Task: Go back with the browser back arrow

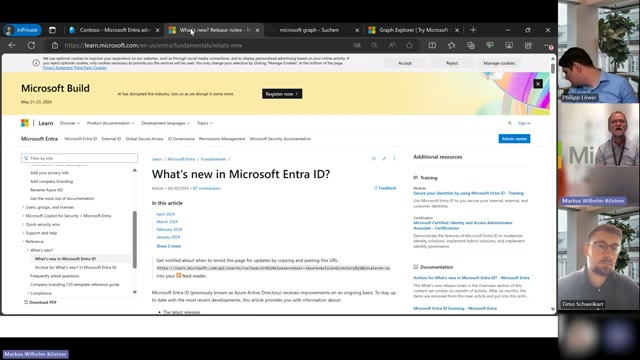Action: pyautogui.click(x=12, y=45)
